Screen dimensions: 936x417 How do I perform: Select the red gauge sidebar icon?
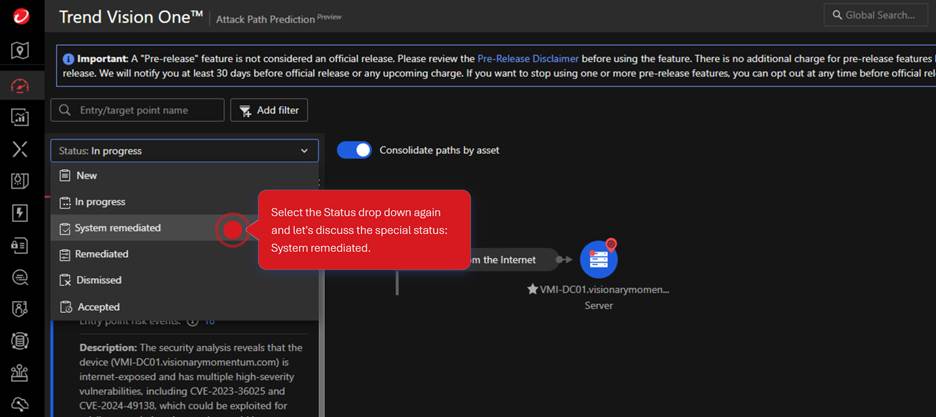20,85
